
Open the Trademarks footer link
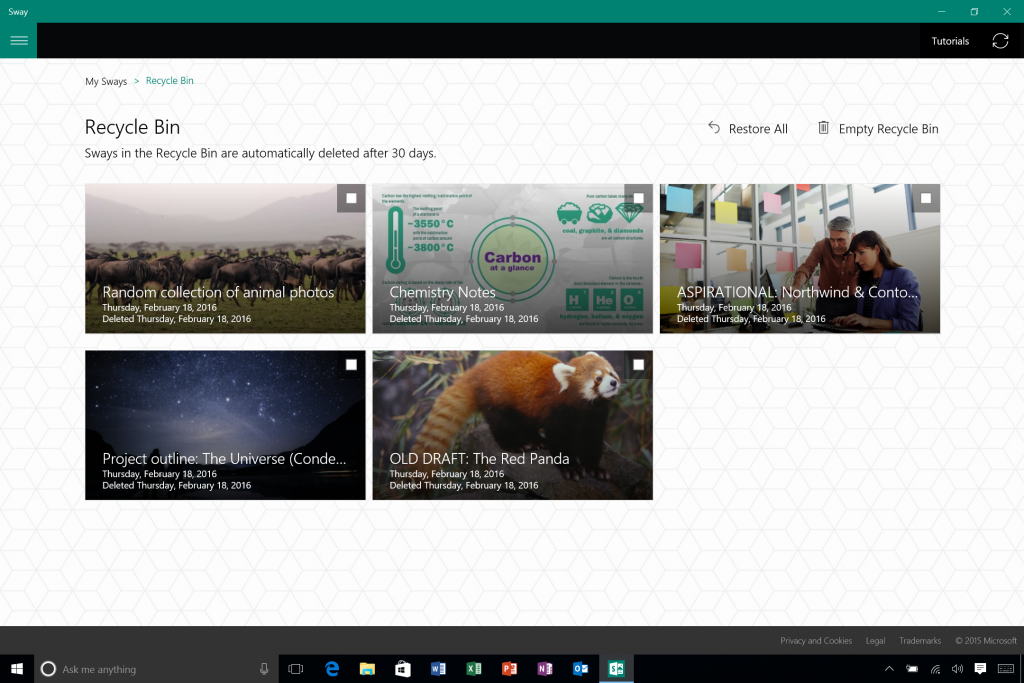919,641
